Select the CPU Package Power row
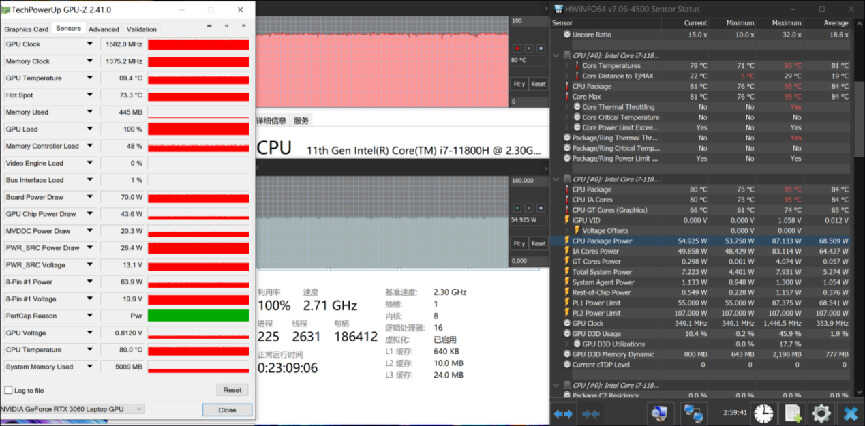The width and height of the screenshot is (865, 426). coord(702,241)
